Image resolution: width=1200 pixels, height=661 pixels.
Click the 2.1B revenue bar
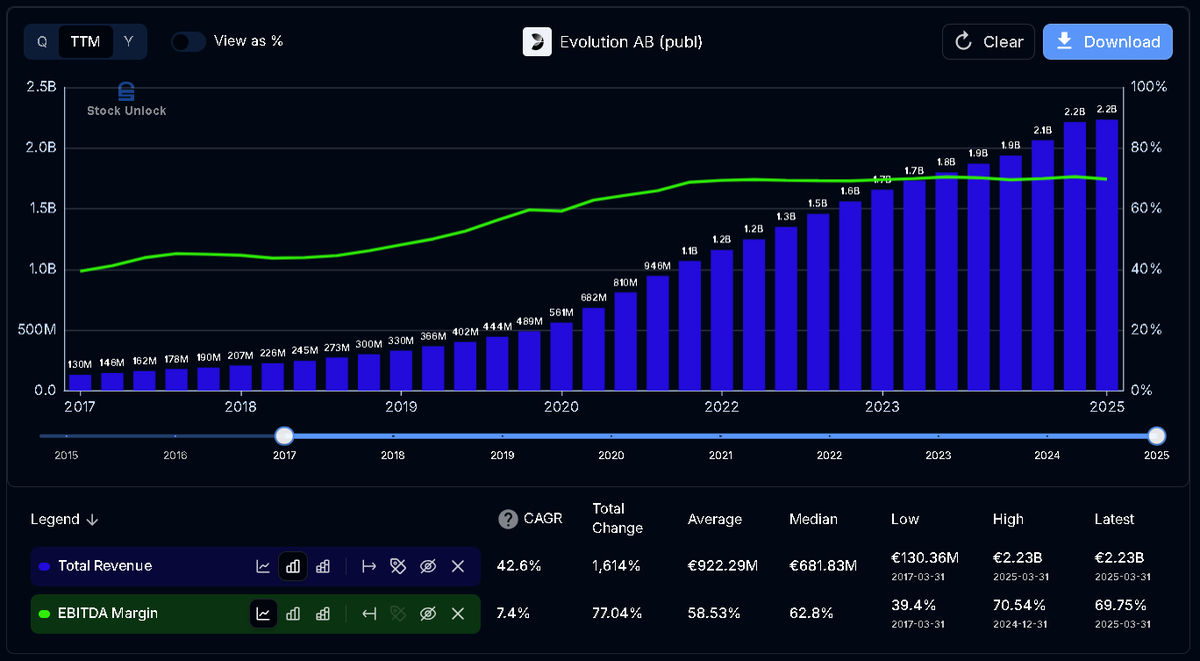(x=1043, y=265)
